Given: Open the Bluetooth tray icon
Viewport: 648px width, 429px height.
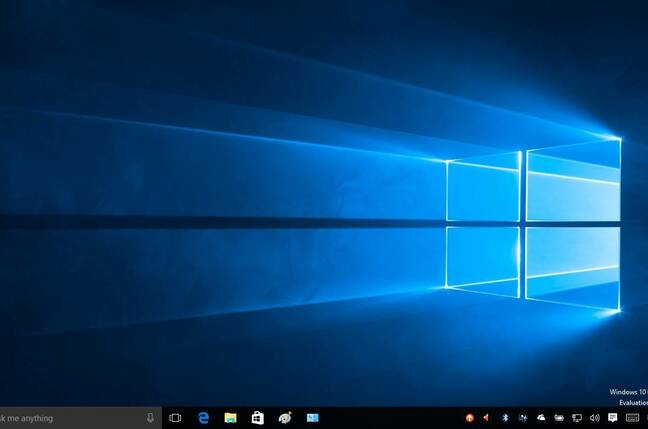Looking at the screenshot, I should click(x=505, y=418).
